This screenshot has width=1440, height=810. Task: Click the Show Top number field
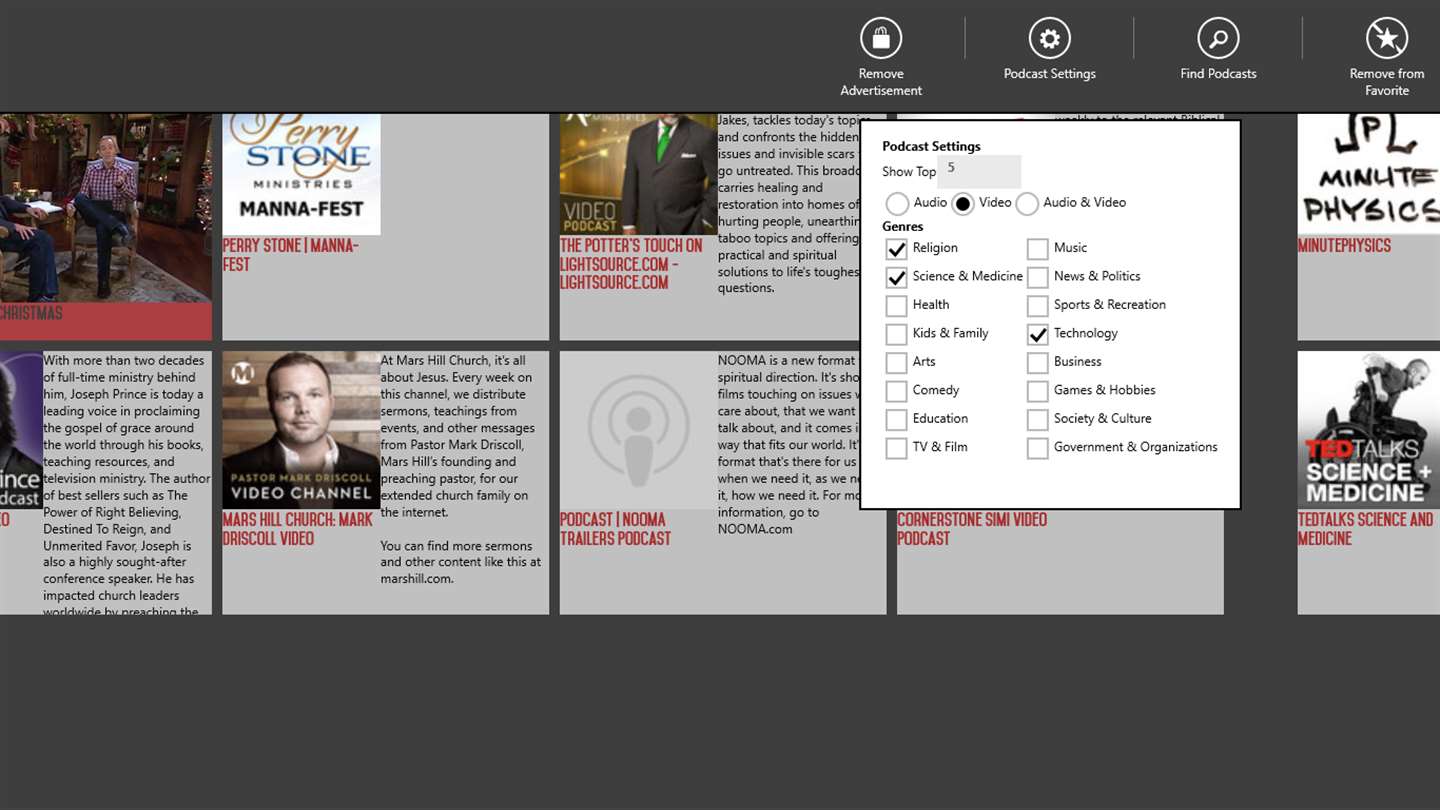(979, 171)
